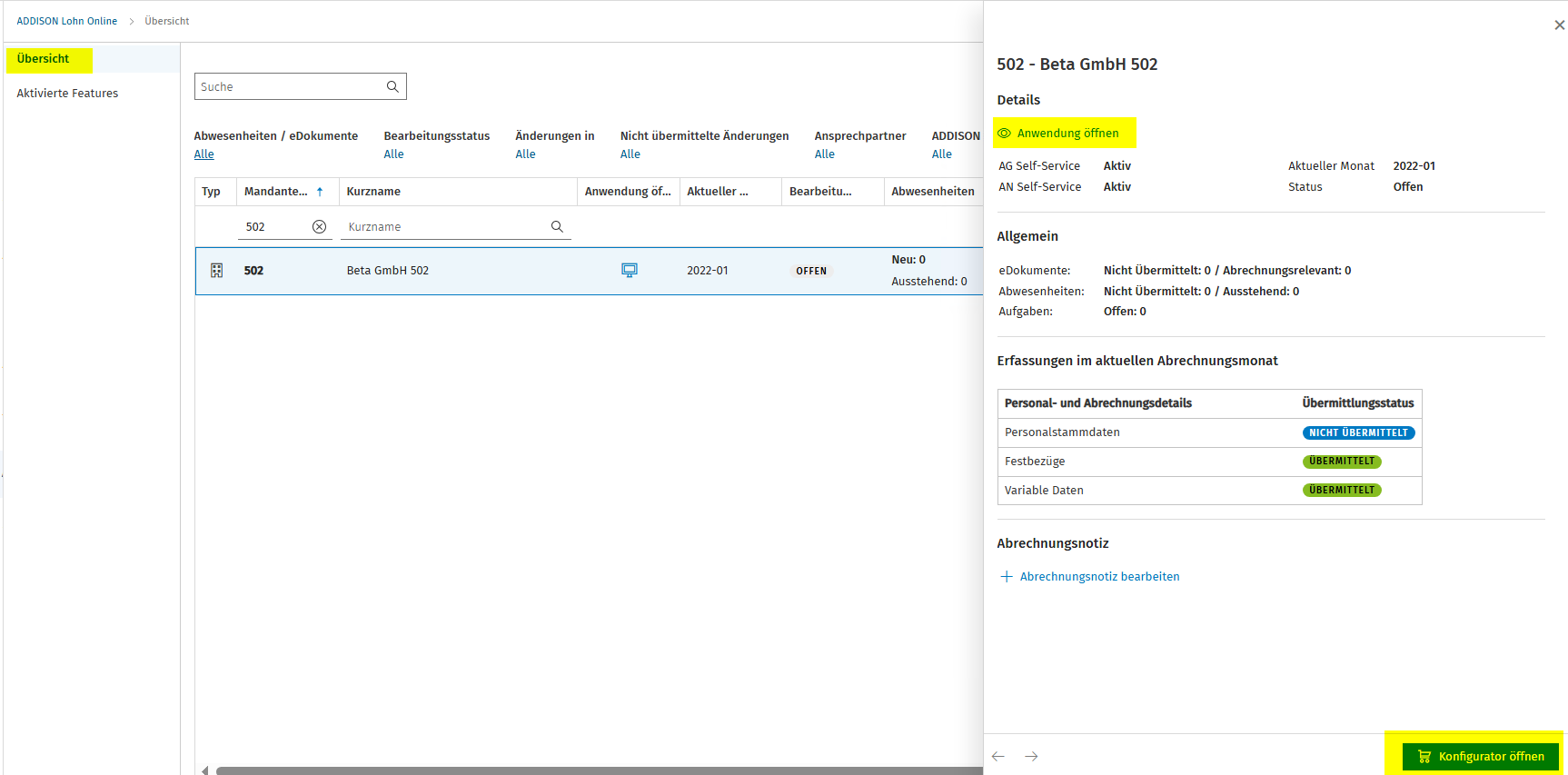Close the details side panel
The width and height of the screenshot is (1568, 775).
[x=1559, y=25]
